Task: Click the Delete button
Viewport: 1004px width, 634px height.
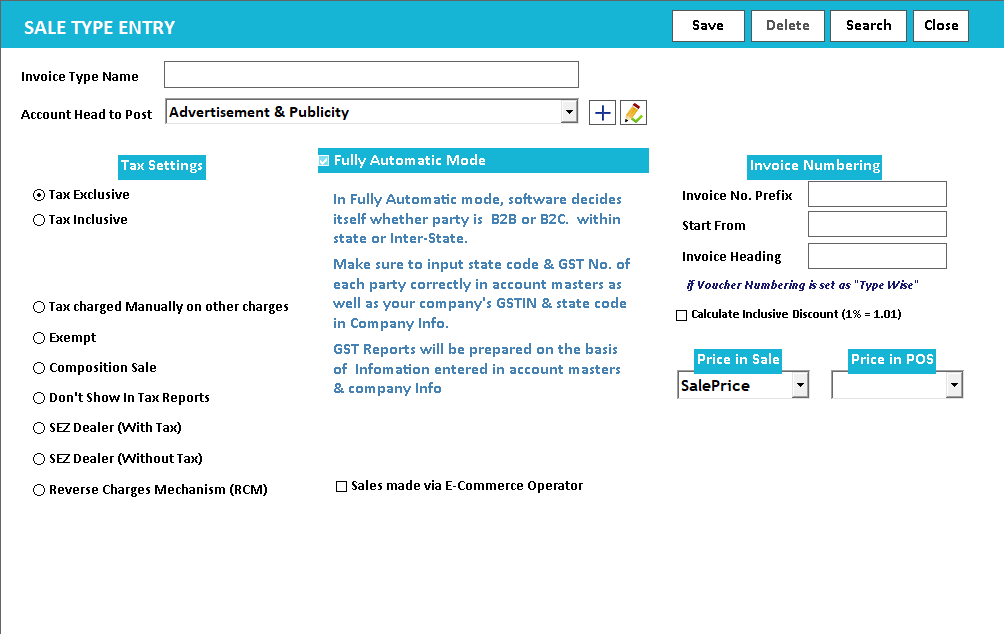Action: tap(788, 26)
